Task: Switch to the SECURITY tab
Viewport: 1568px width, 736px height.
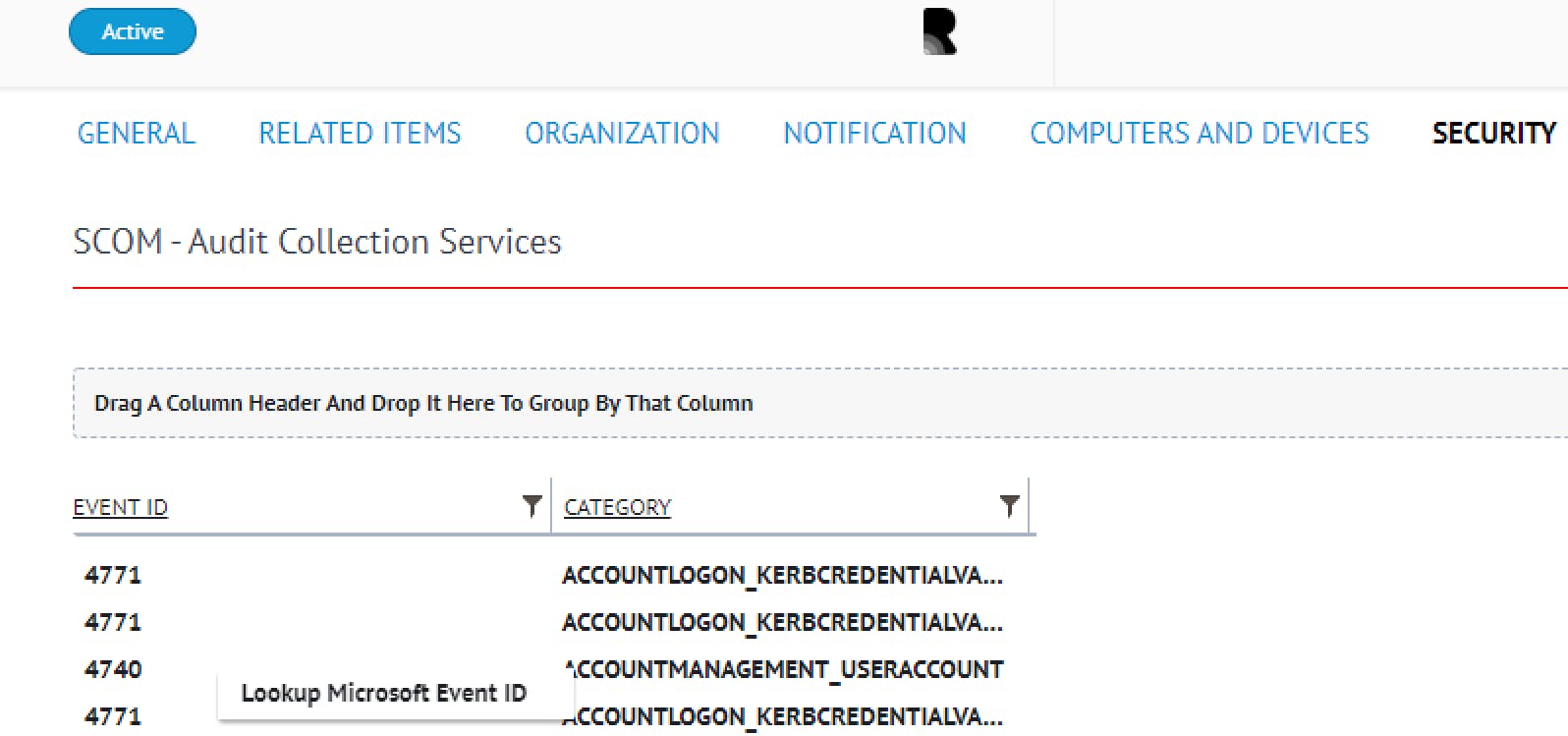Action: pyautogui.click(x=1494, y=133)
